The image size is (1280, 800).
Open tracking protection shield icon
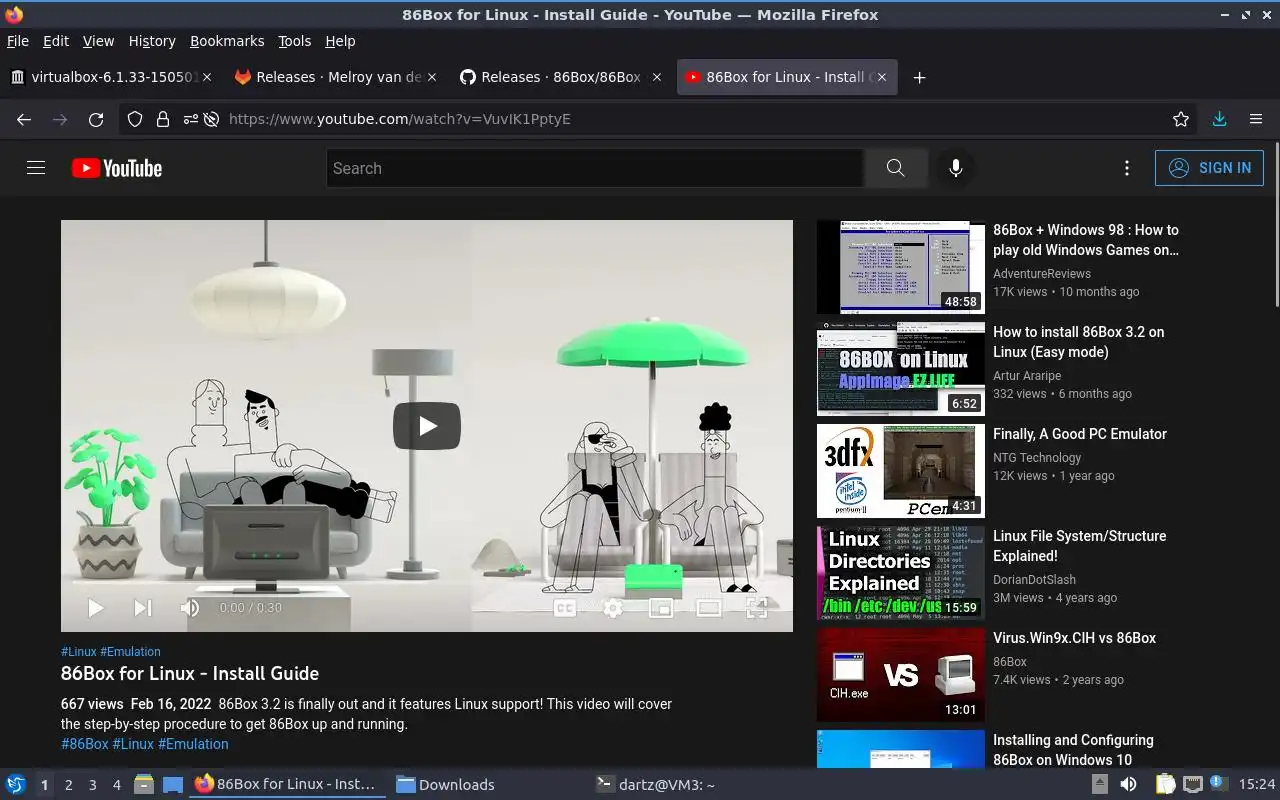[135, 119]
